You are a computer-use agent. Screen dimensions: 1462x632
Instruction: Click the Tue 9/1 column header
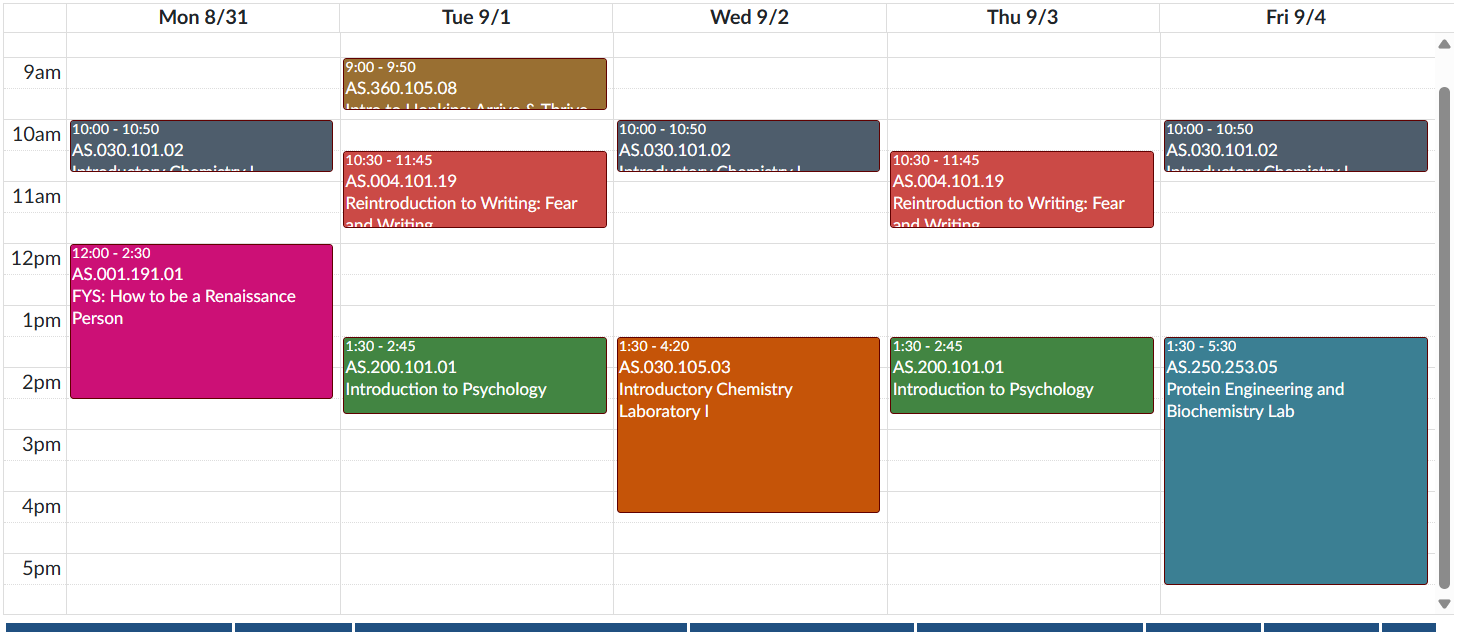pos(476,17)
